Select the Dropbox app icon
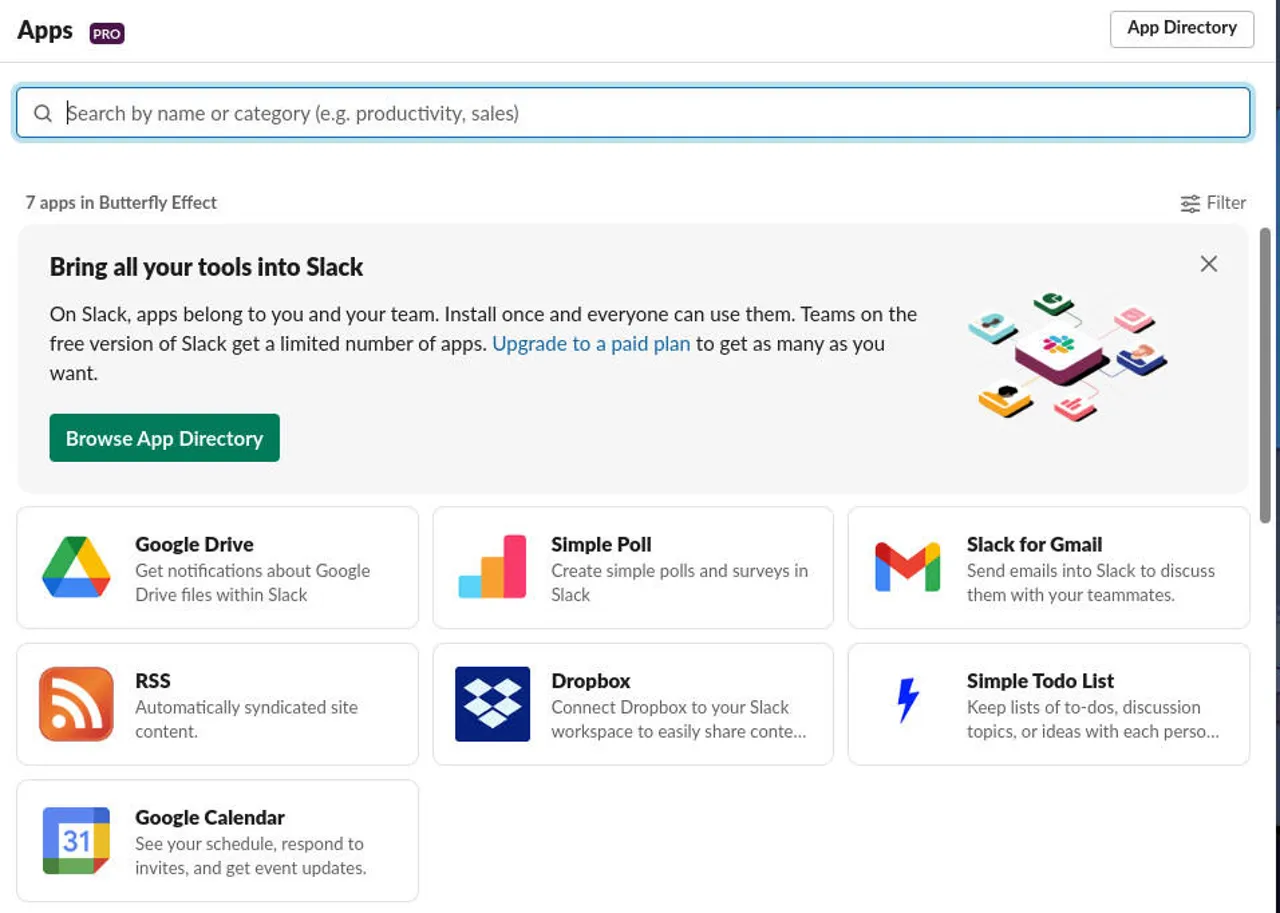 (491, 703)
